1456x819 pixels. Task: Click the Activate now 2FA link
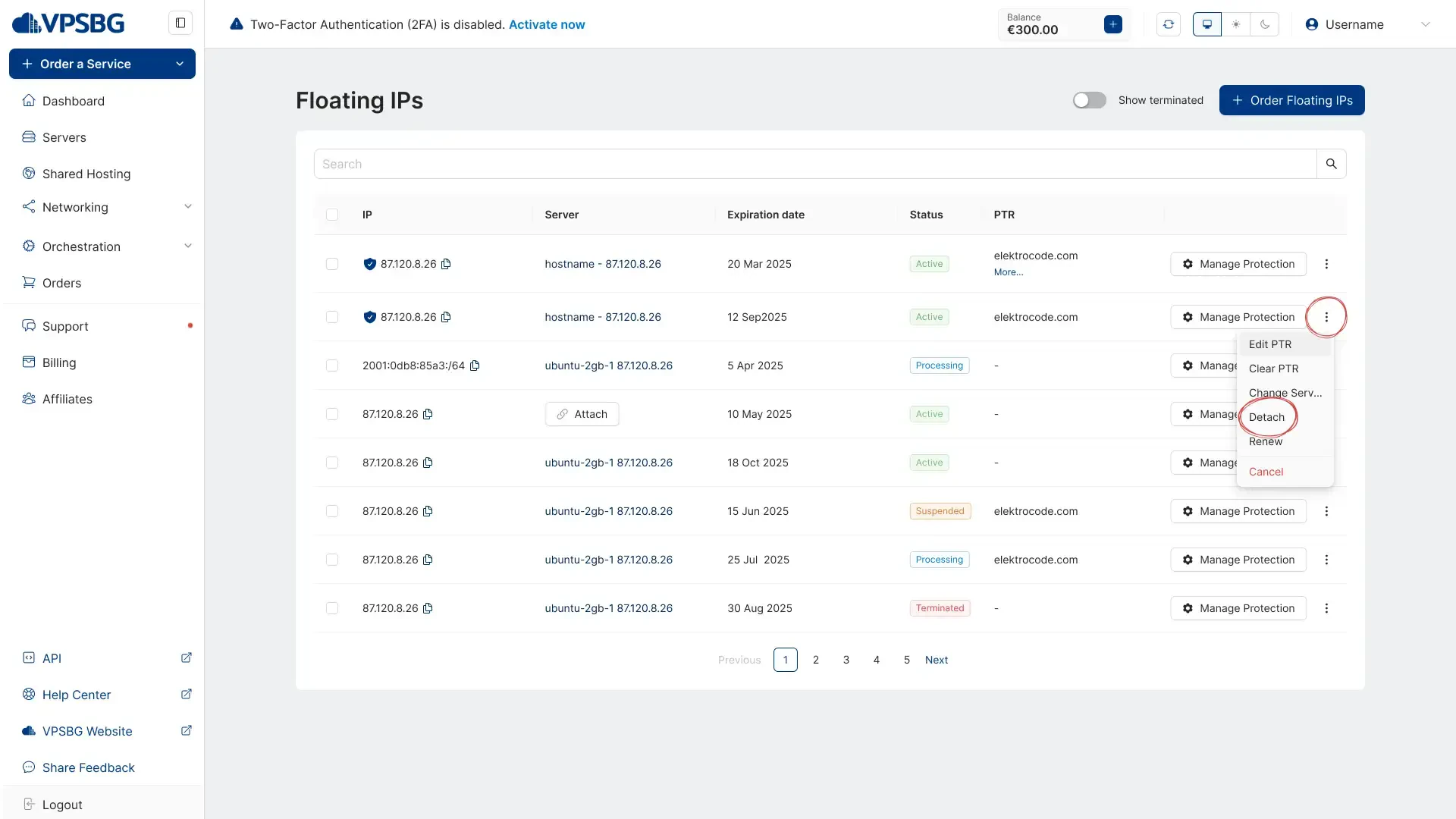tap(547, 24)
